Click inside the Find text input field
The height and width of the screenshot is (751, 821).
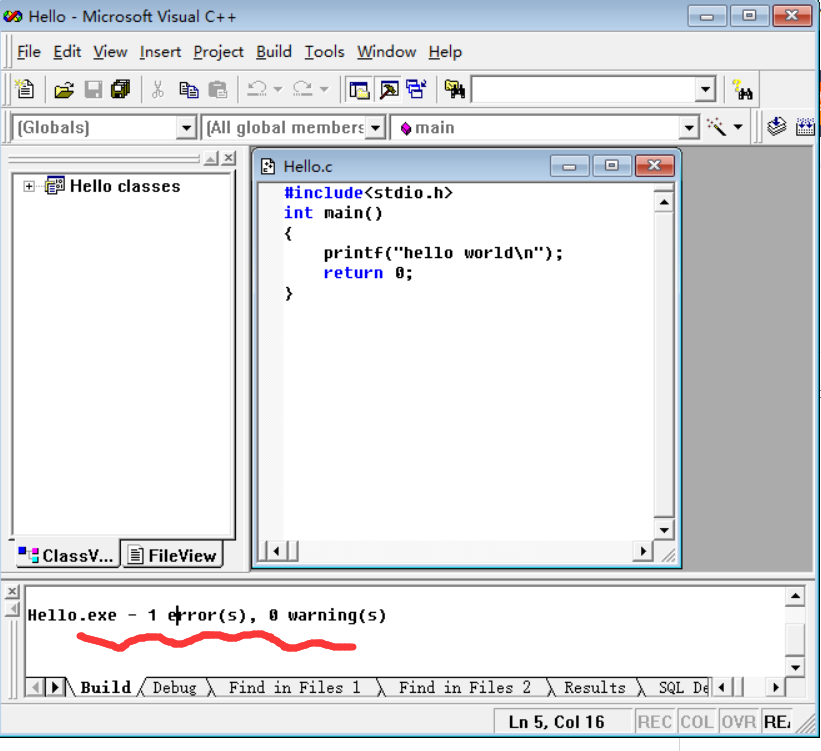583,90
